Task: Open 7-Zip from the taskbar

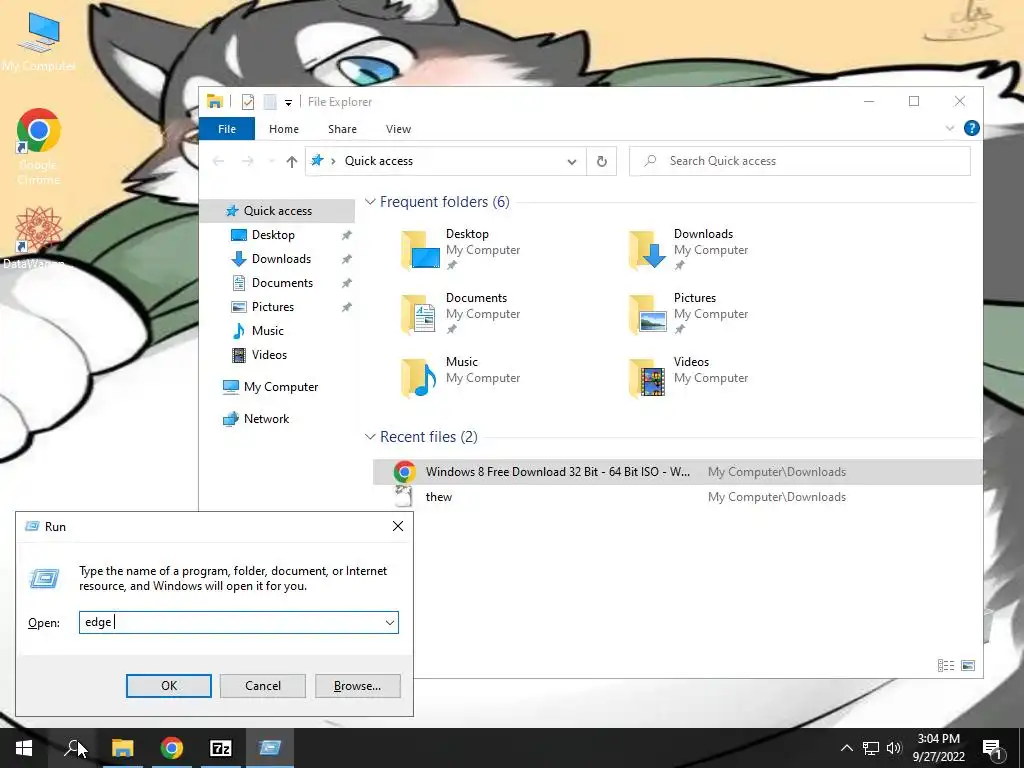Action: tap(220, 748)
